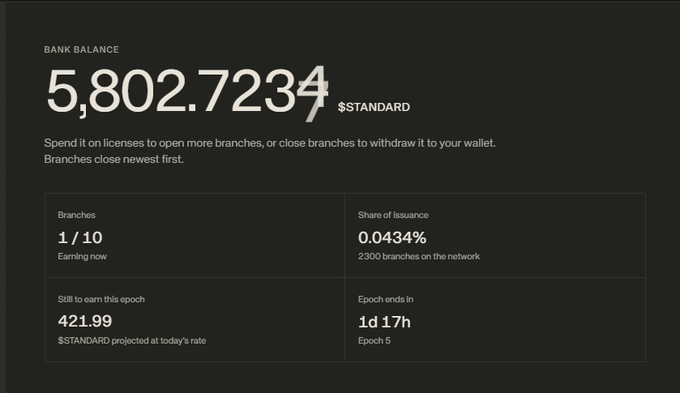Click the 'Spend it on licenses' description line
Viewport: 680px width, 393px height.
[x=270, y=143]
